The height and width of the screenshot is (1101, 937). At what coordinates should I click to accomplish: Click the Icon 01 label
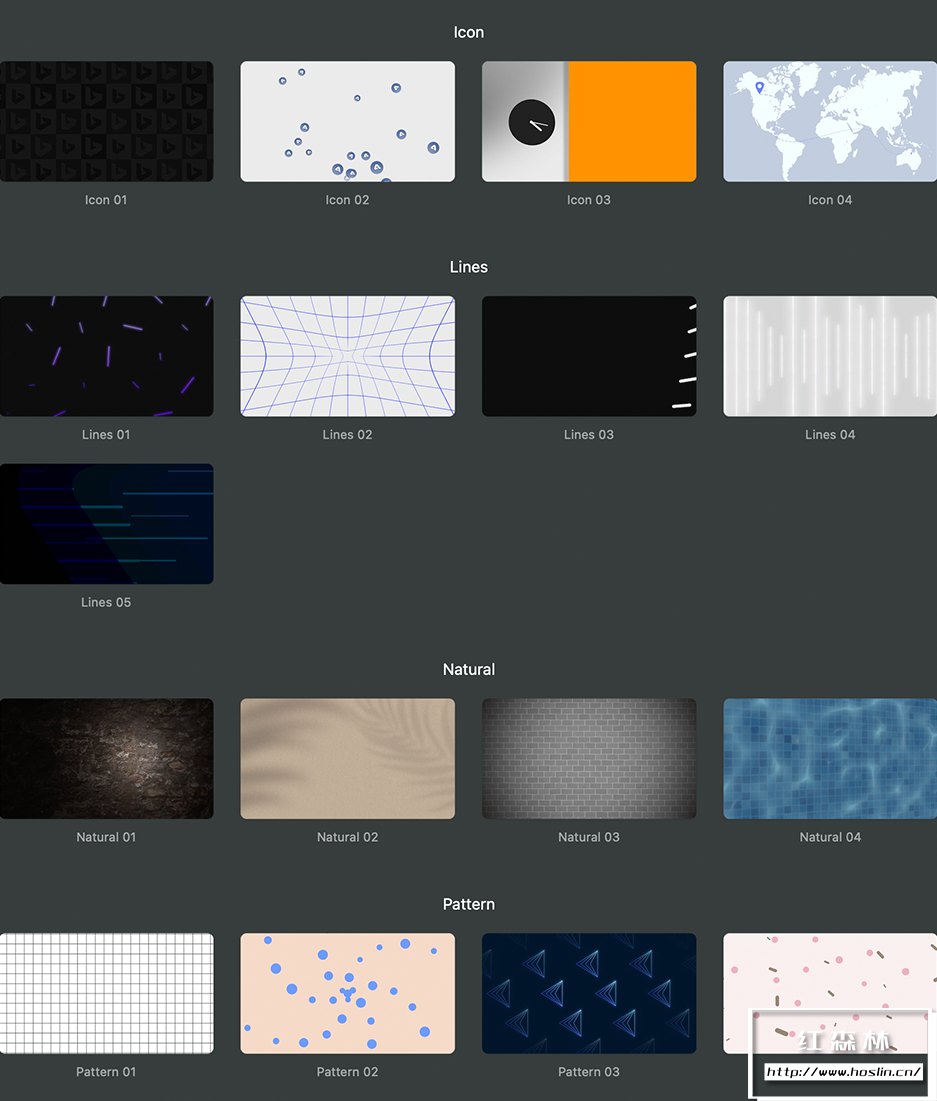[x=106, y=200]
